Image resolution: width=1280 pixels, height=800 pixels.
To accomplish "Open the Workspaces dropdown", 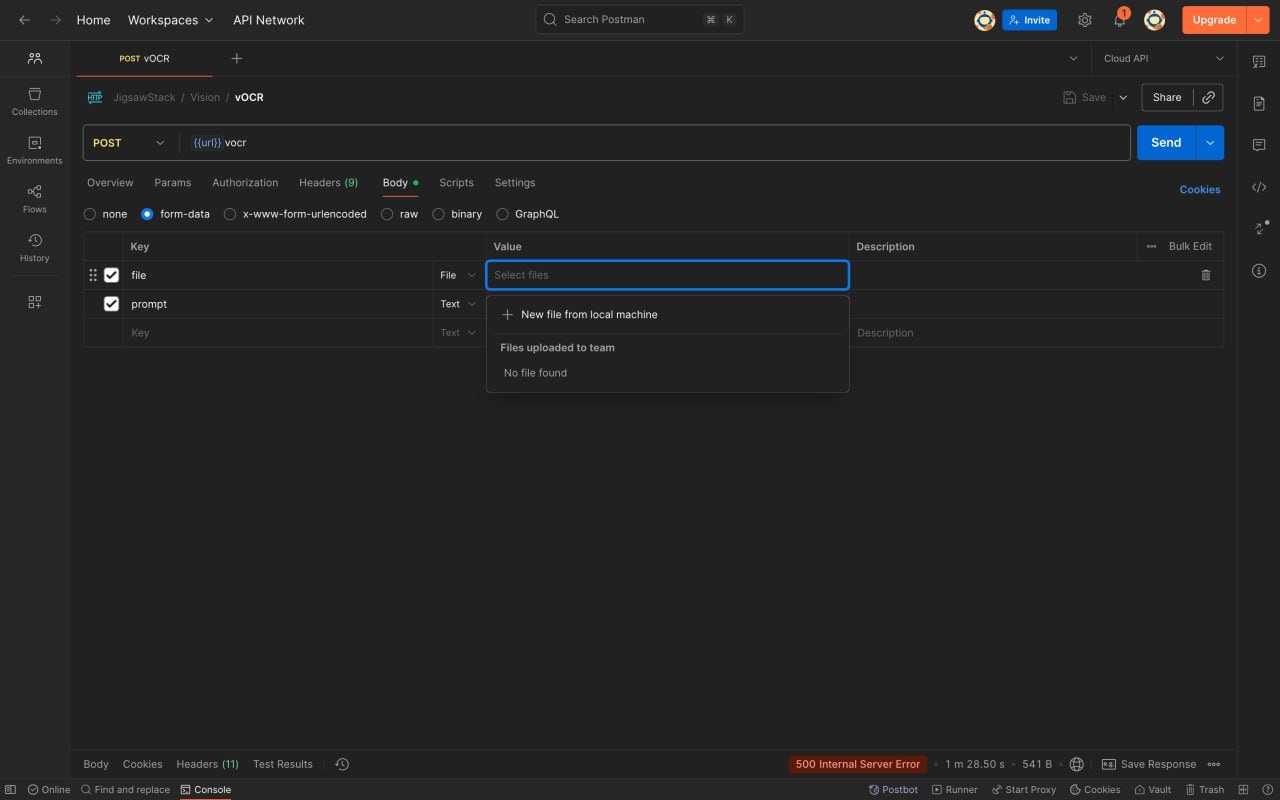I will click(x=171, y=20).
